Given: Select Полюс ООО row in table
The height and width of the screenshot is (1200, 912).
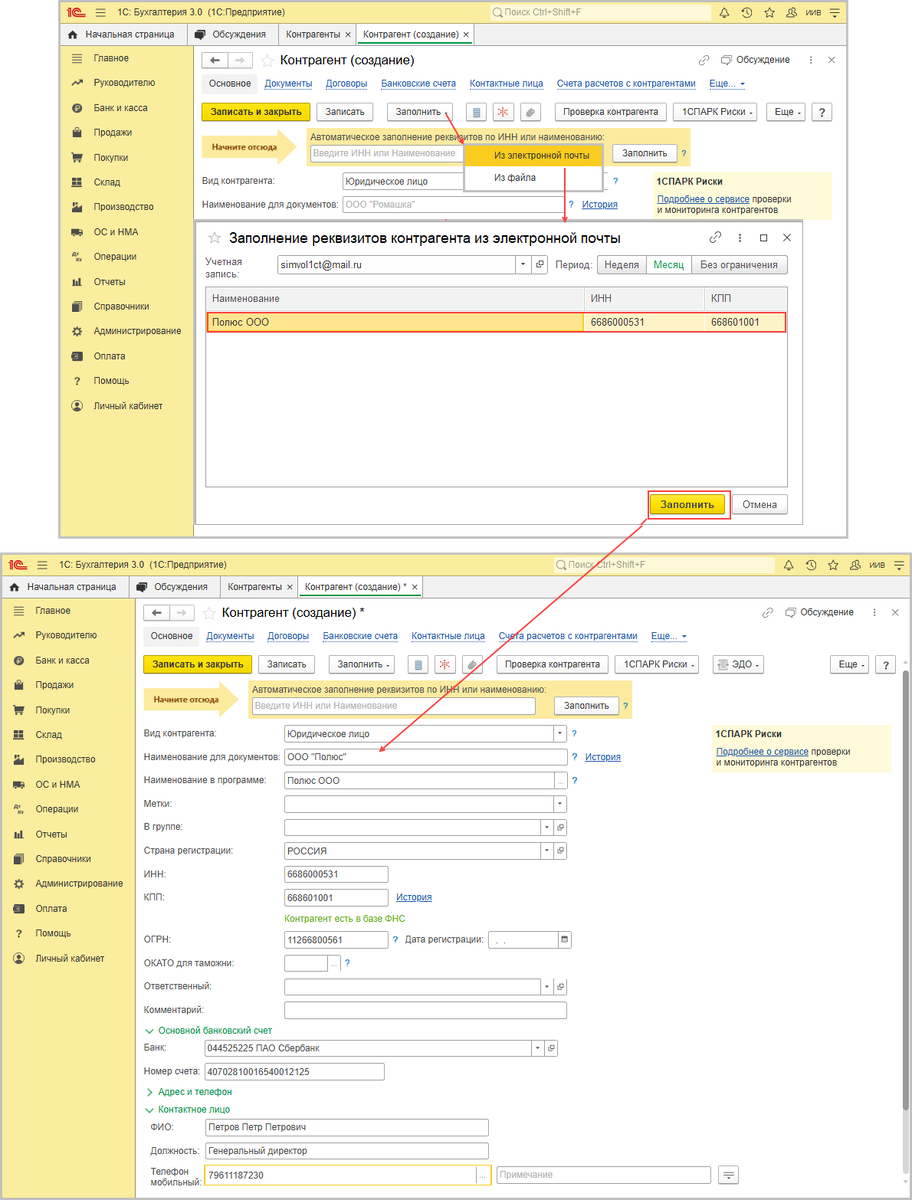Looking at the screenshot, I should tap(496, 322).
